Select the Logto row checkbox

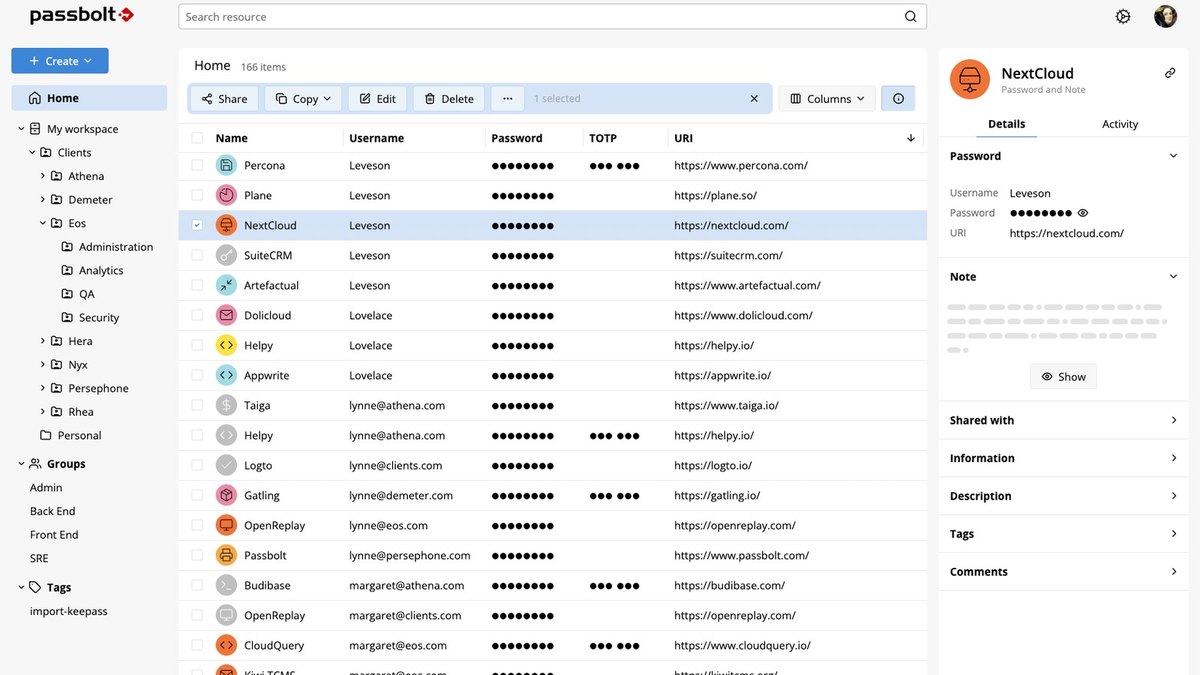pos(197,465)
